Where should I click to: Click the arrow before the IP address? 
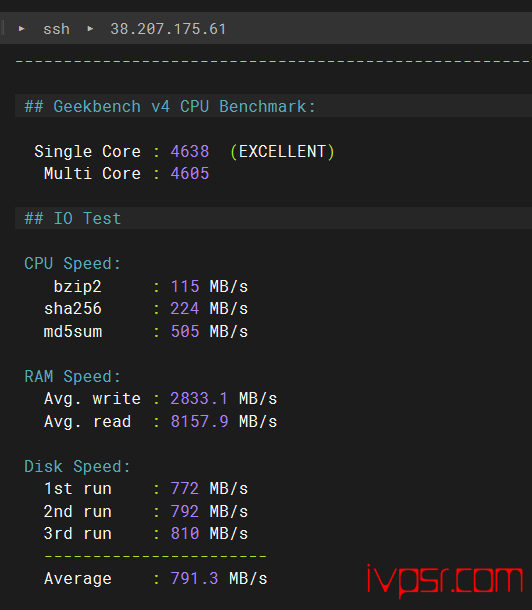tap(90, 29)
